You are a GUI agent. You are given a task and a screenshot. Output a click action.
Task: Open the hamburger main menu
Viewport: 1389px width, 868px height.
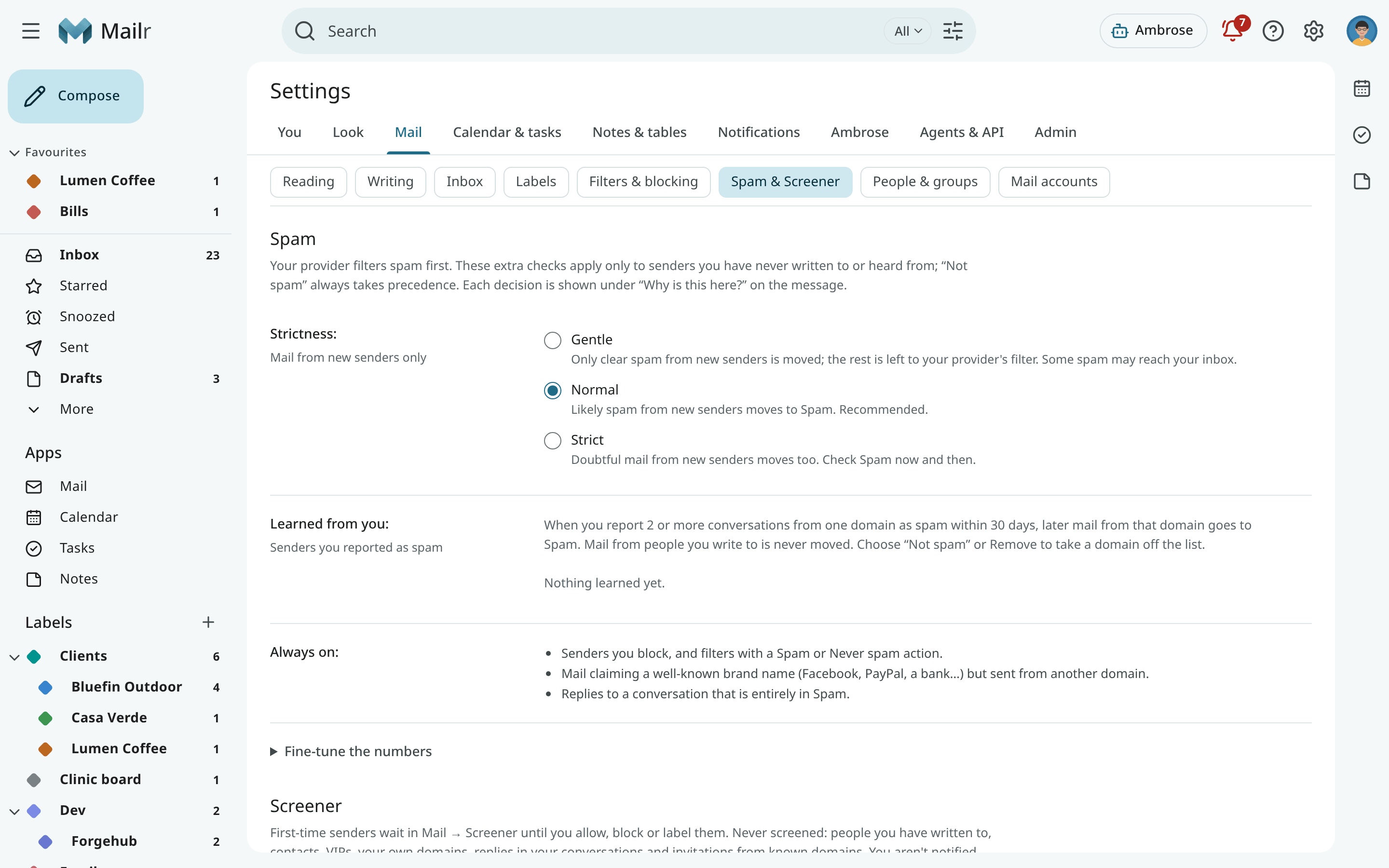31,31
